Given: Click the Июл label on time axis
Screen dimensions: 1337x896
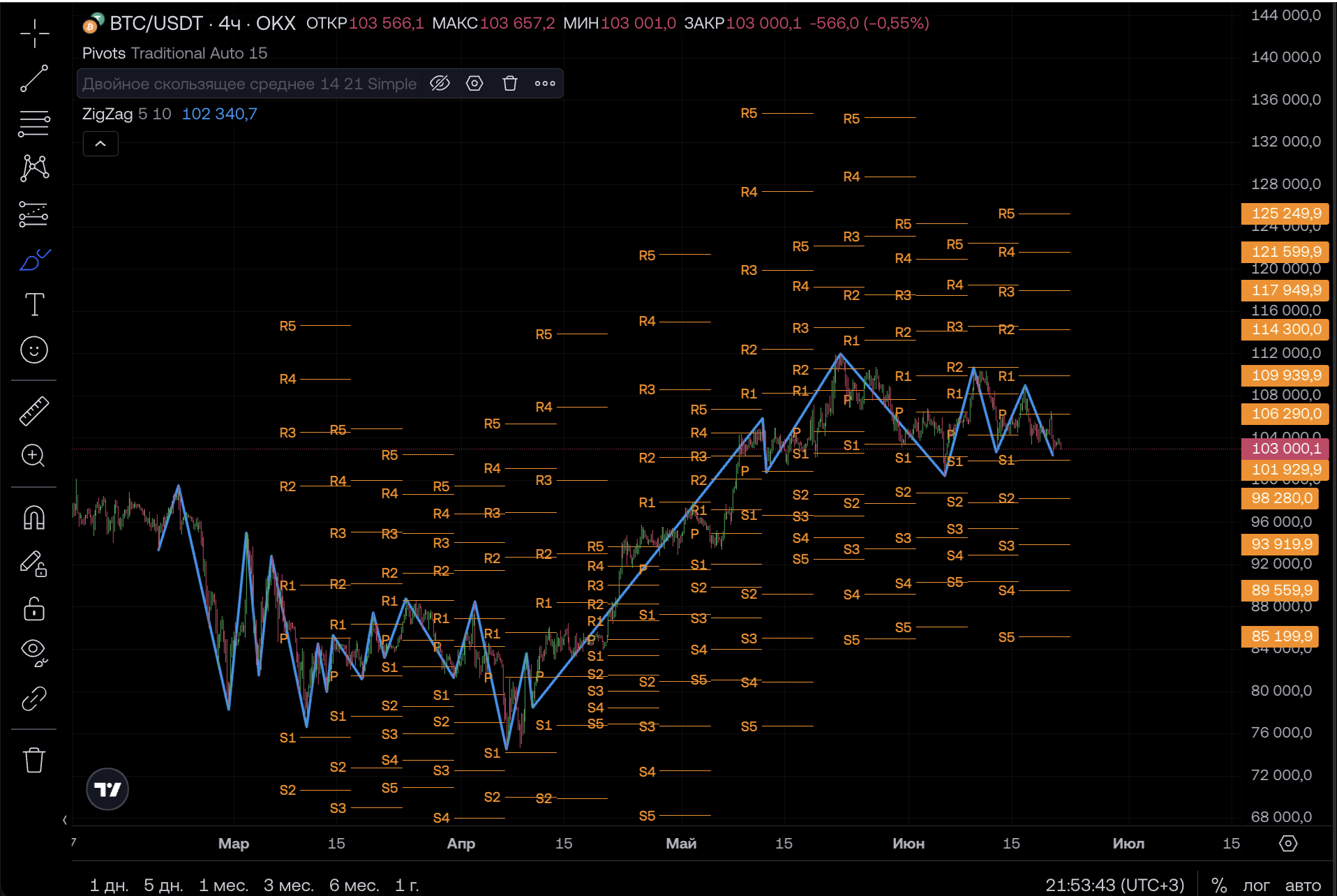Looking at the screenshot, I should pyautogui.click(x=1128, y=844).
